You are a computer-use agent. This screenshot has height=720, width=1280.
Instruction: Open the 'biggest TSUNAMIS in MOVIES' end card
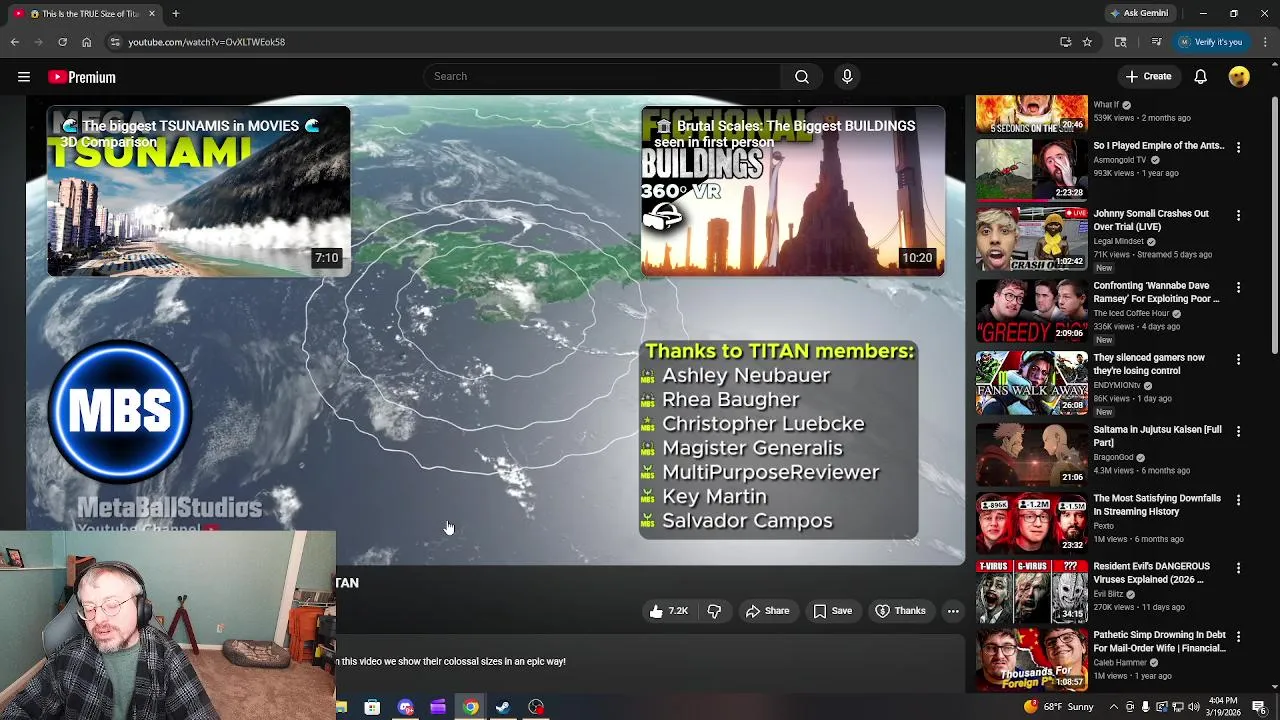tap(199, 191)
